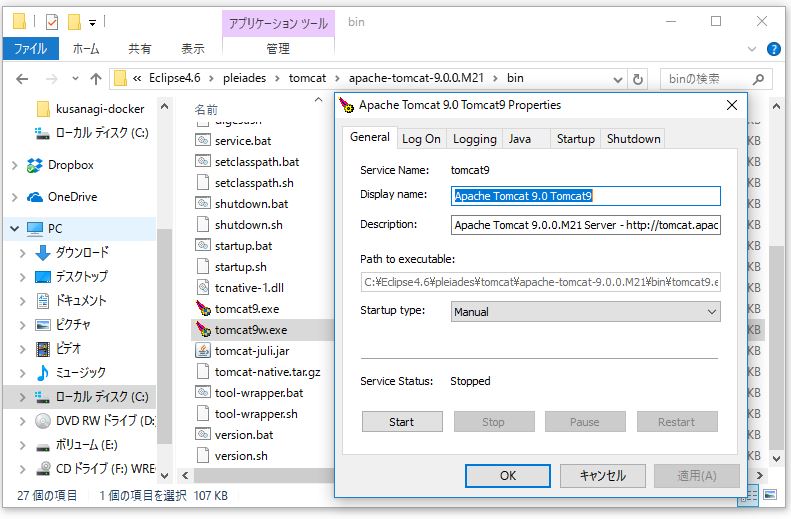Click the Explorer help question mark icon
This screenshot has height=519, width=791.
(x=773, y=49)
